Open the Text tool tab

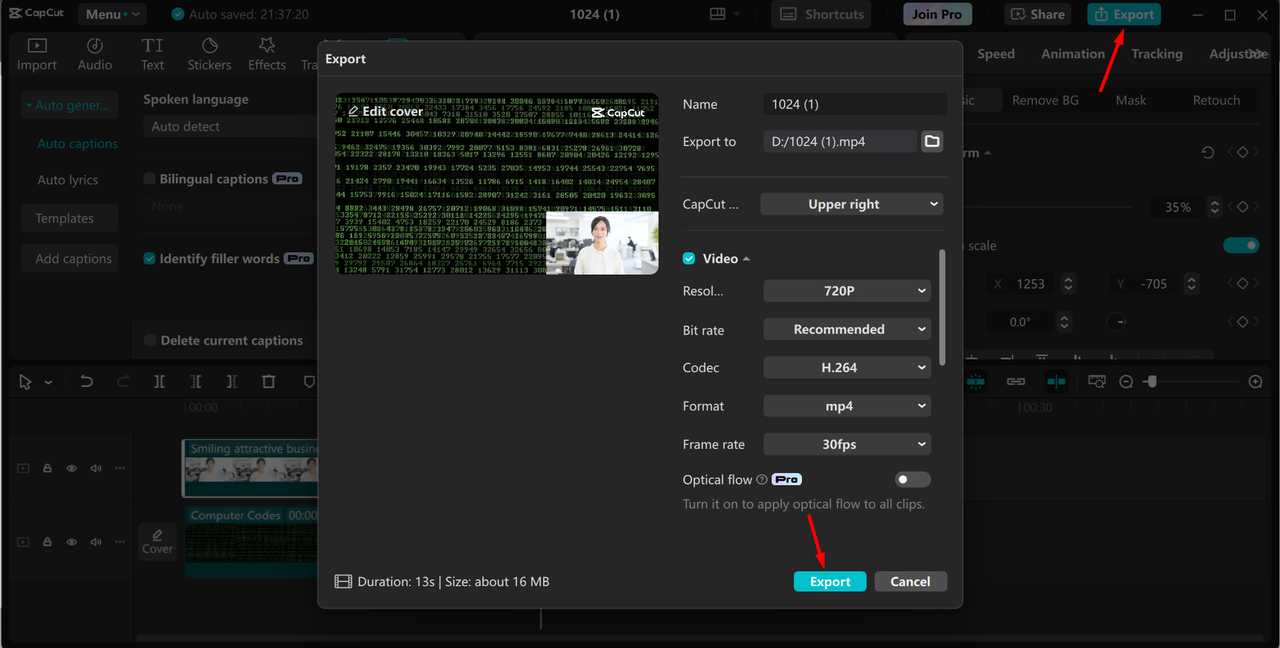[x=152, y=54]
